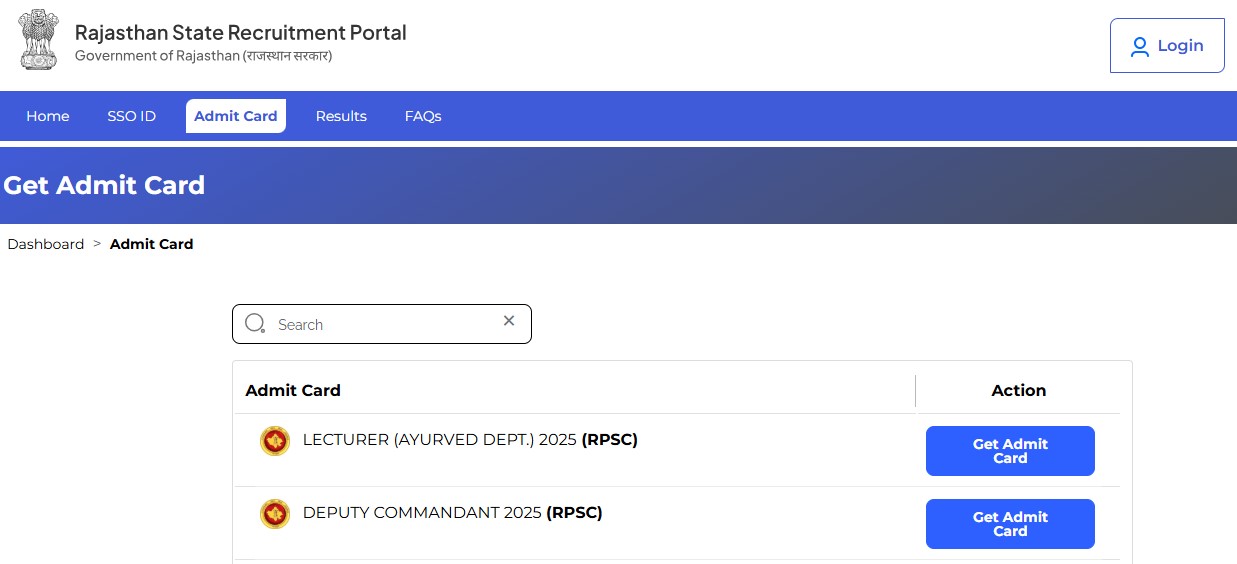Click the Admit Card column header

(x=293, y=390)
